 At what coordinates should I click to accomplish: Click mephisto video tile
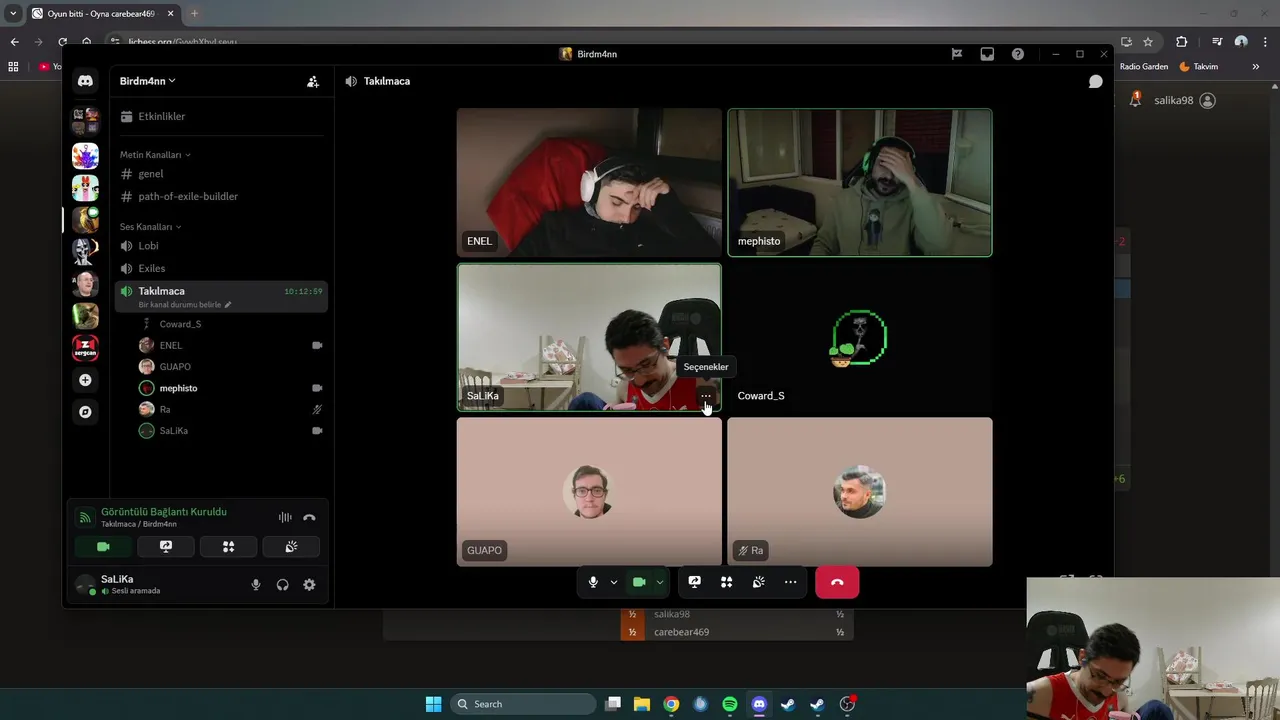[x=860, y=182]
